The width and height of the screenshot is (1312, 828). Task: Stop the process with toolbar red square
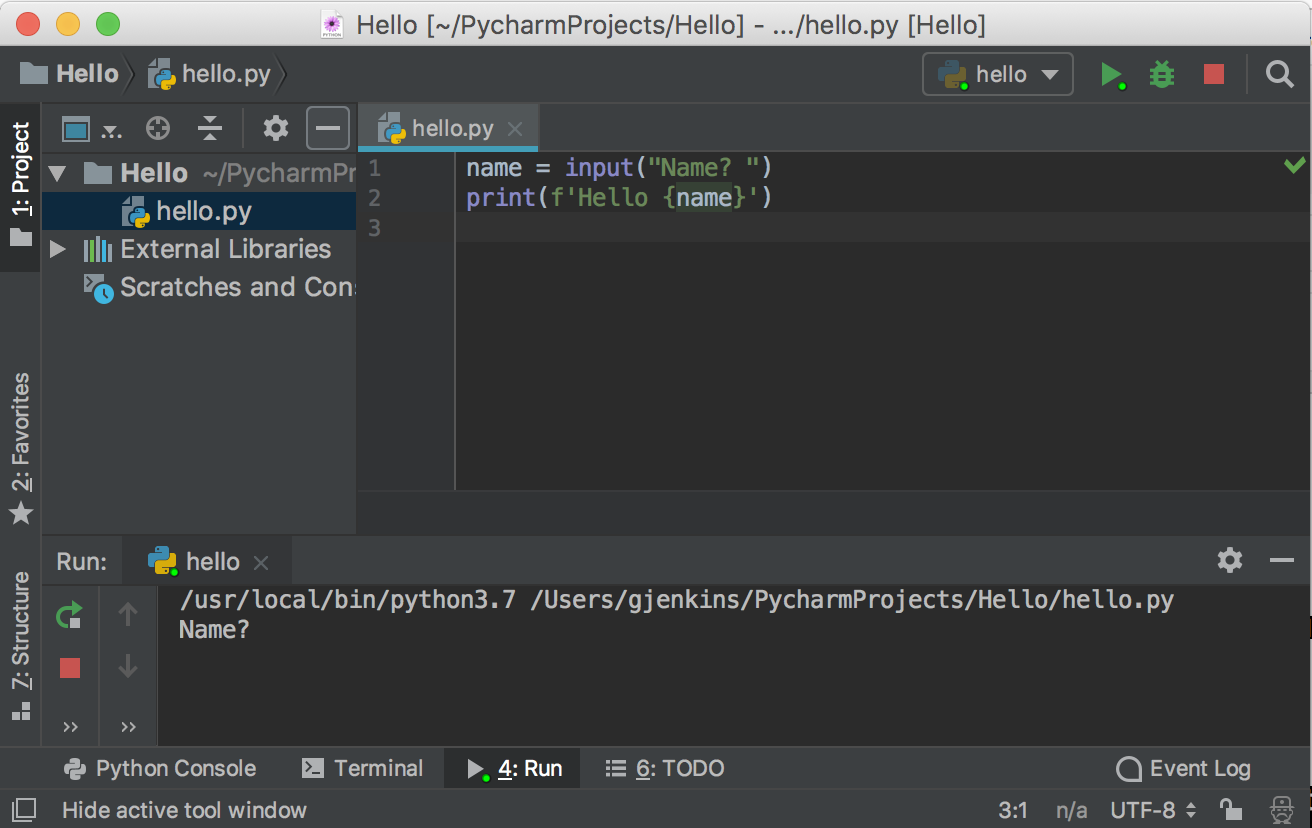click(x=1213, y=75)
